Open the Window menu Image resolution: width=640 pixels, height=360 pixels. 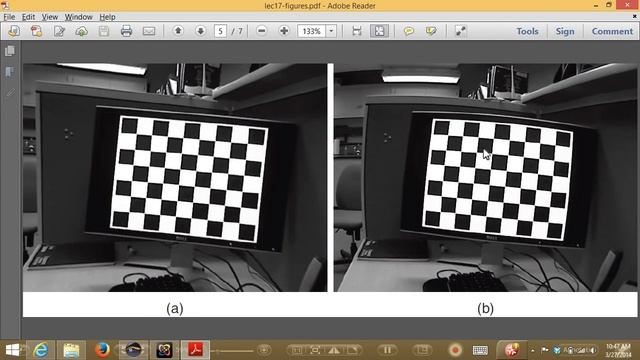pos(78,17)
